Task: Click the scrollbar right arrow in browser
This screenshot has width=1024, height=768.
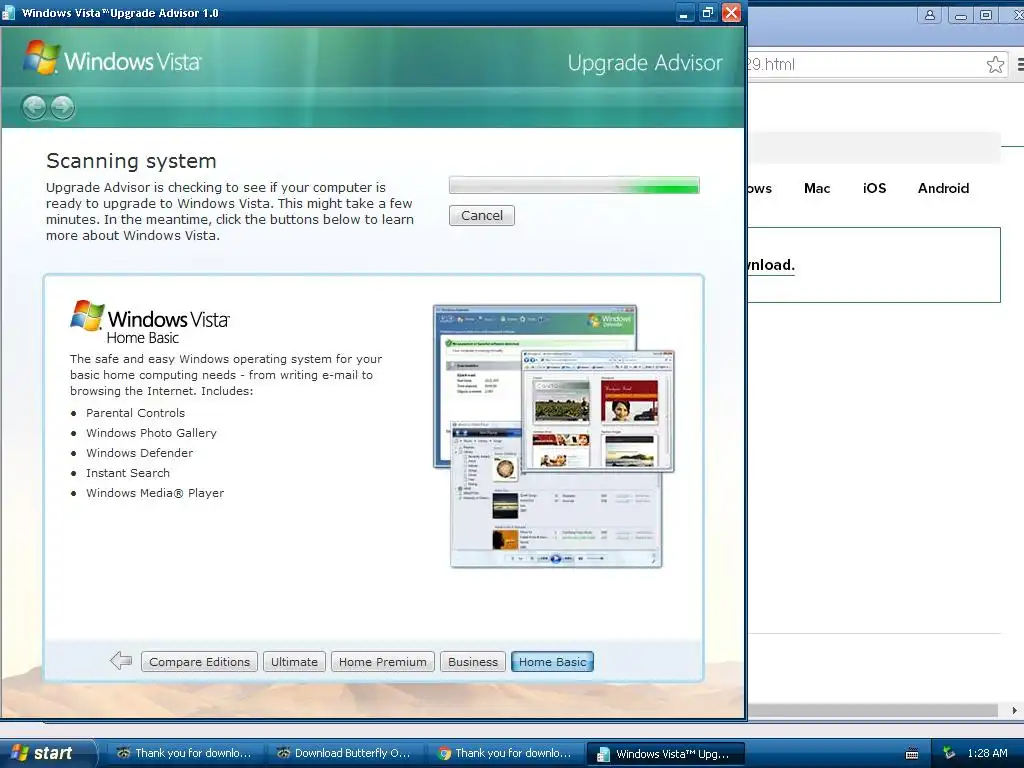Action: 1014,710
